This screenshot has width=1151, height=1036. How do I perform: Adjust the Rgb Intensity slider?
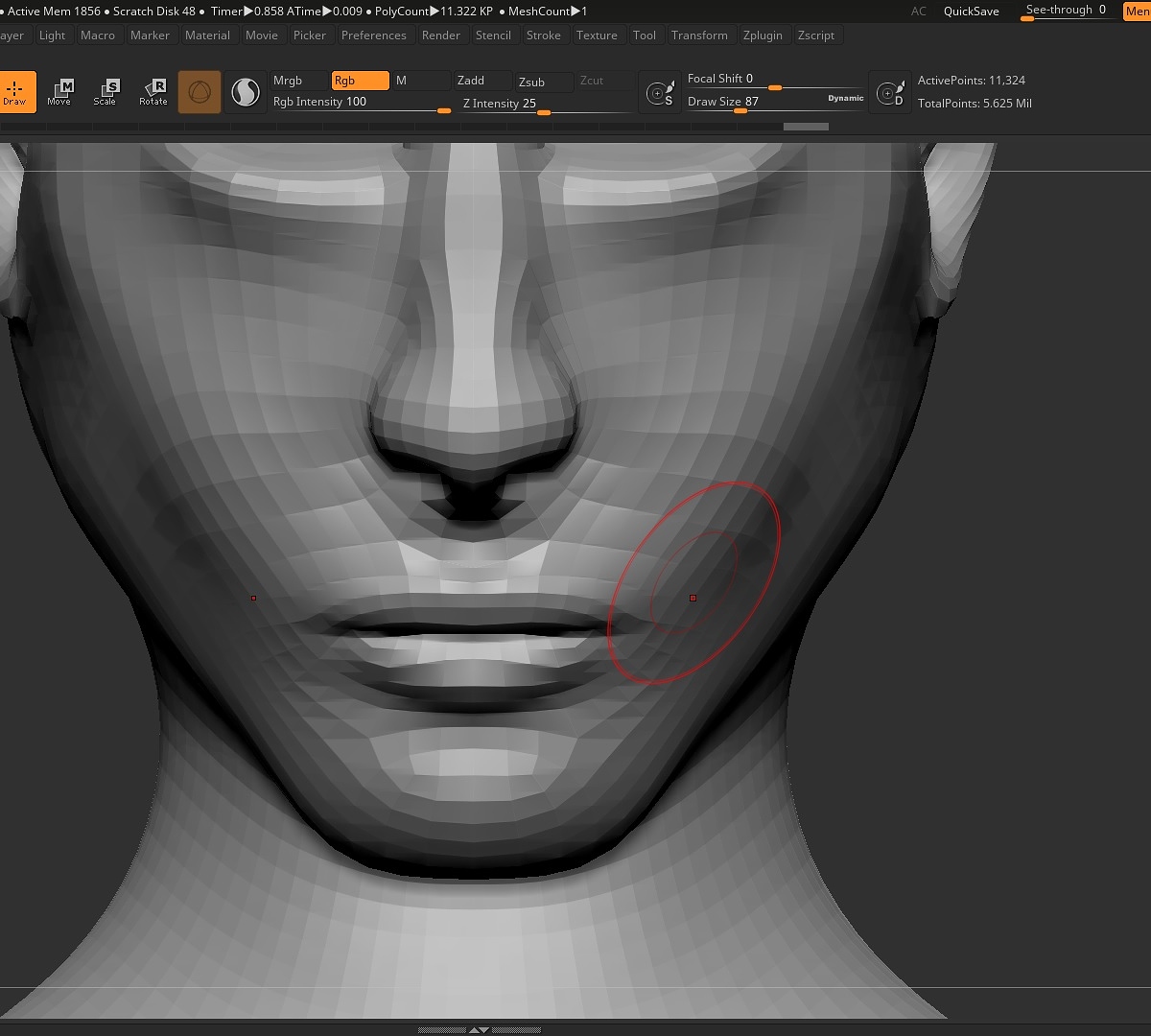tap(361, 103)
